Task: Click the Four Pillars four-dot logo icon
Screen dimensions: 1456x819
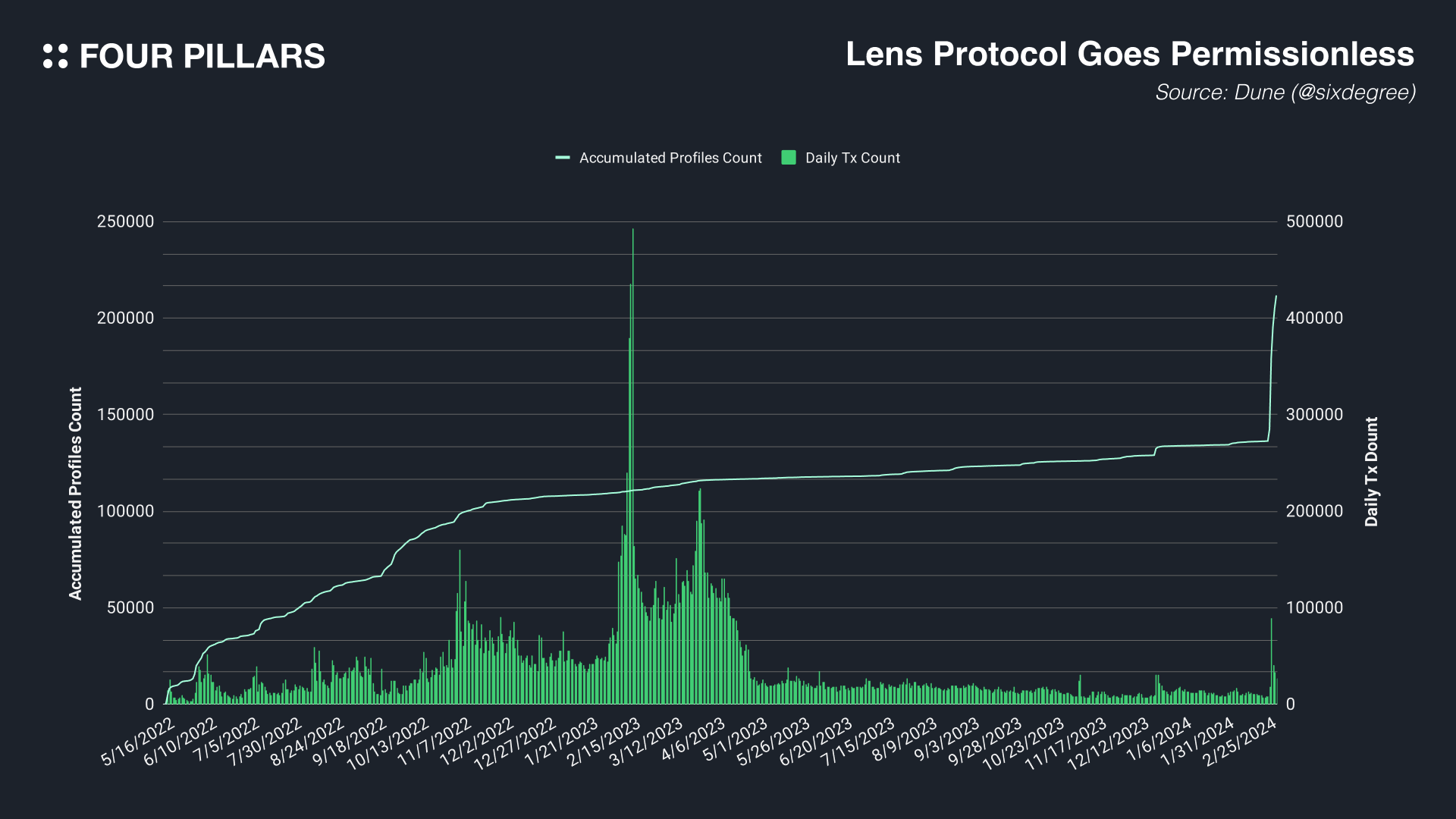Action: click(55, 56)
